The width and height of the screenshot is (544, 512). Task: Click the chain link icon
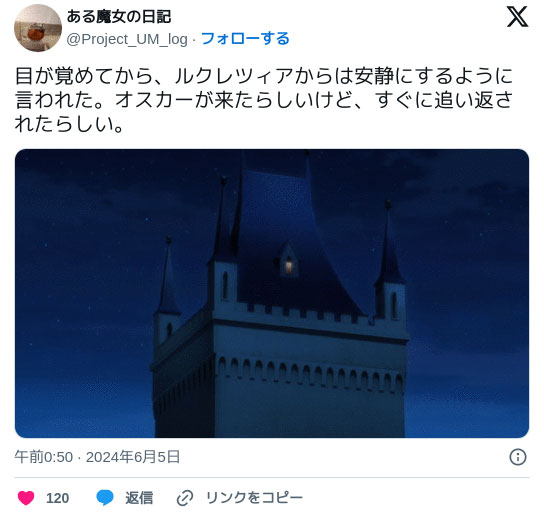[x=185, y=498]
